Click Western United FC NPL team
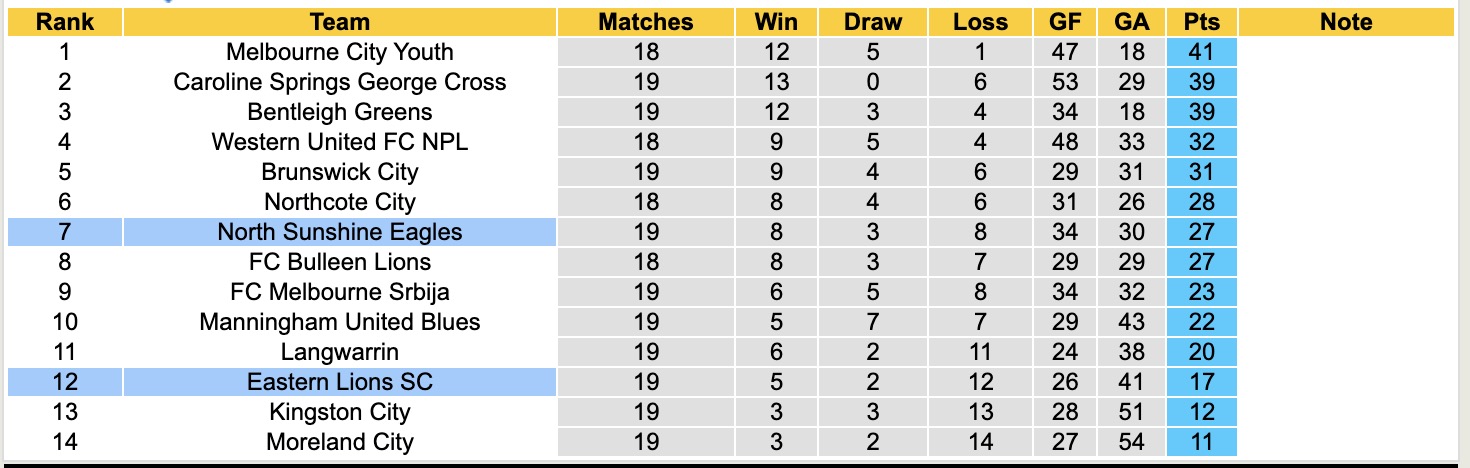Image resolution: width=1470 pixels, height=468 pixels. click(340, 142)
